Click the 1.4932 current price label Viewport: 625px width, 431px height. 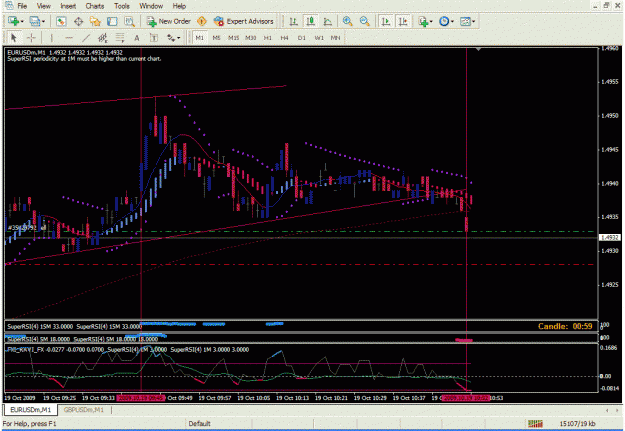(610, 238)
